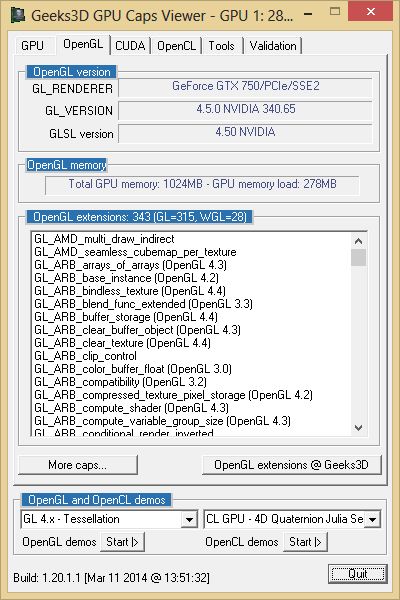Click the GL_RENDERER value field

coord(245,86)
